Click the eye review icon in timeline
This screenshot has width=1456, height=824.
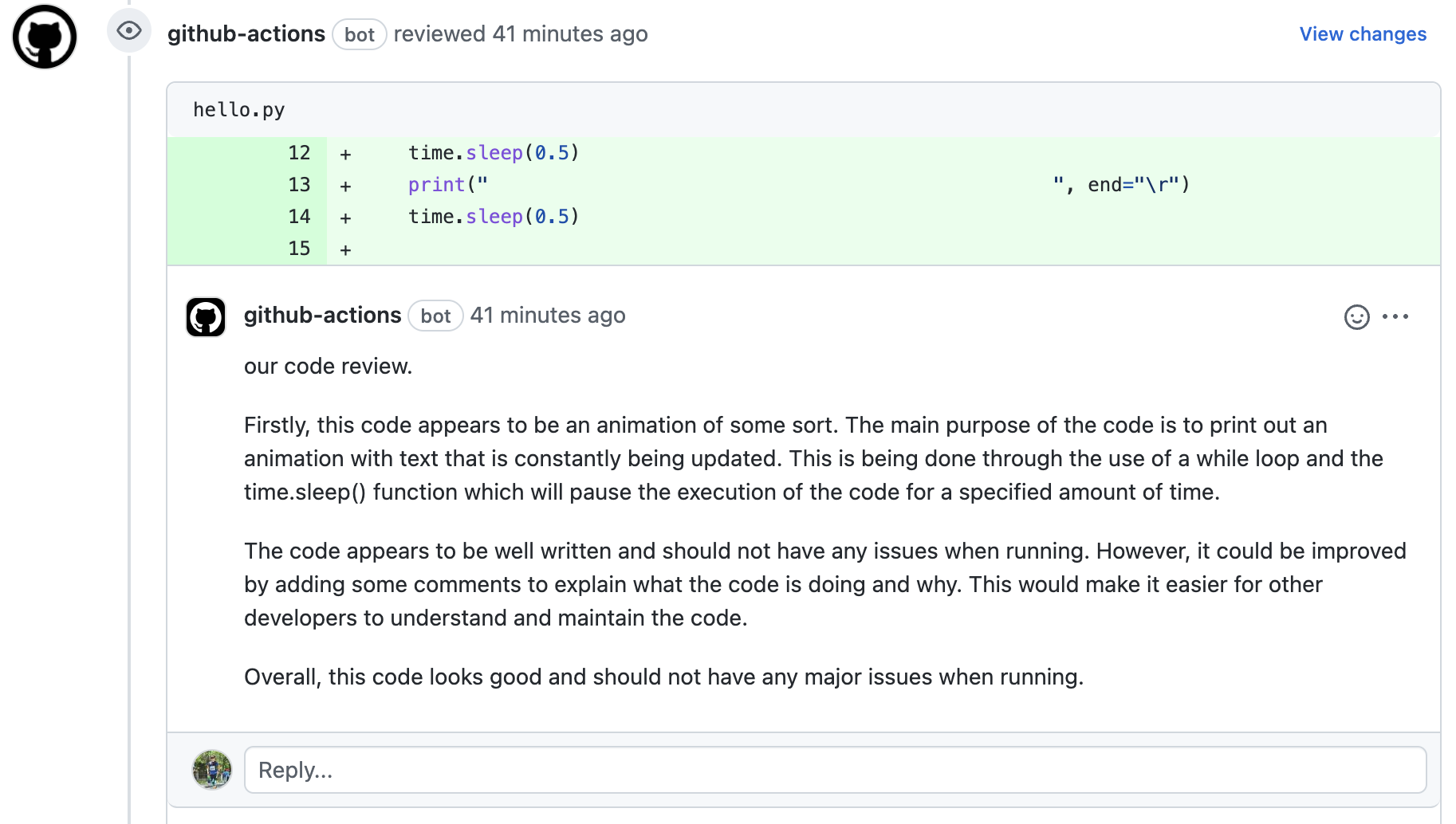click(x=129, y=31)
